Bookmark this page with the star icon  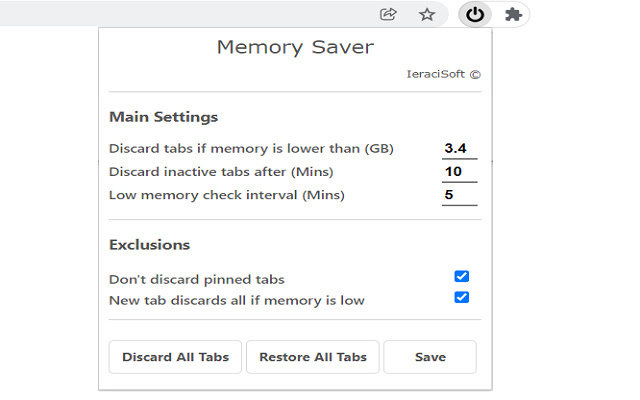click(x=427, y=14)
